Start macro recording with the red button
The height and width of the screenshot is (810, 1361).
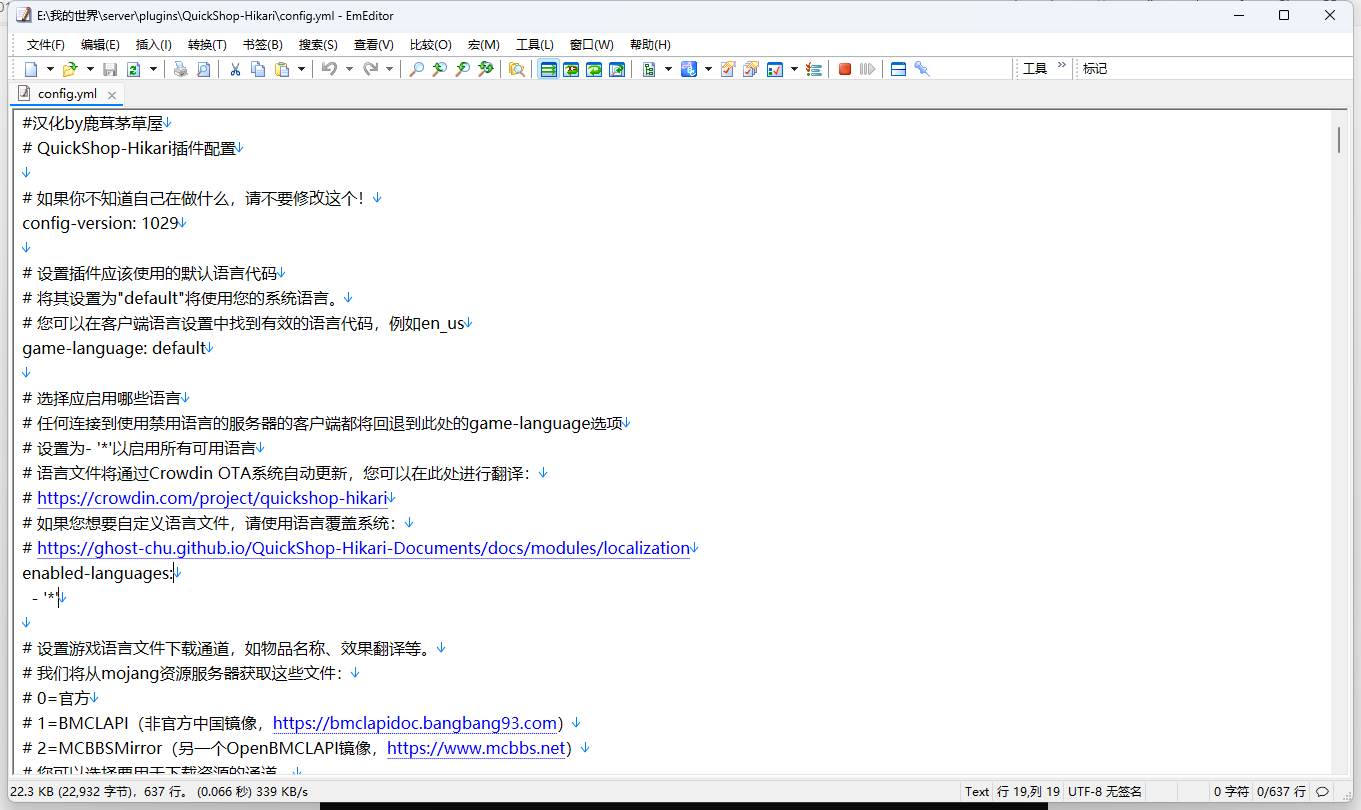tap(845, 69)
